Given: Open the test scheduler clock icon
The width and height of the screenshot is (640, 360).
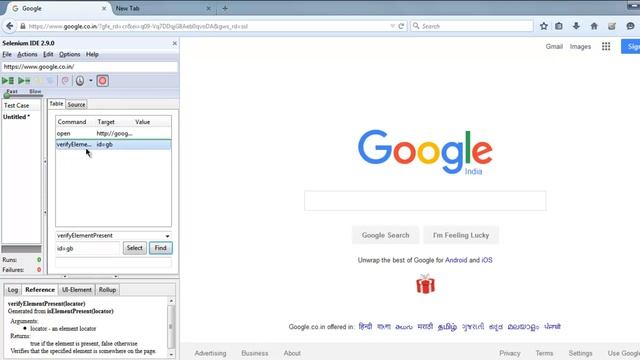Looking at the screenshot, I should (x=80, y=81).
